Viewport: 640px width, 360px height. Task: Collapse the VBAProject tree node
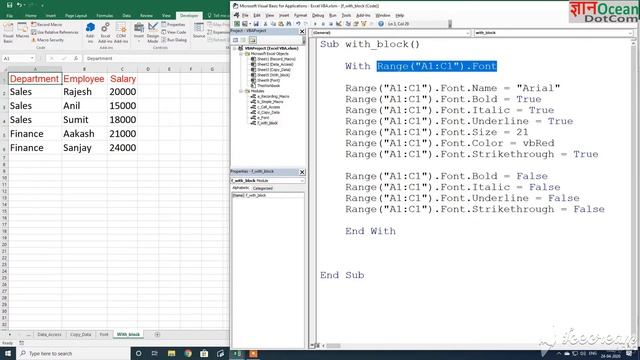tap(234, 48)
